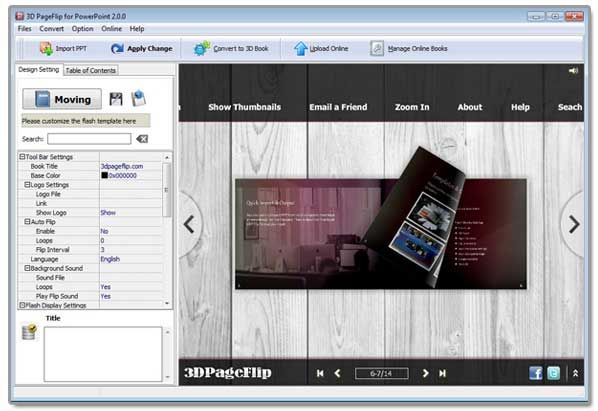The height and width of the screenshot is (411, 598).
Task: Save template settings via floppy disk icon
Action: pyautogui.click(x=116, y=99)
